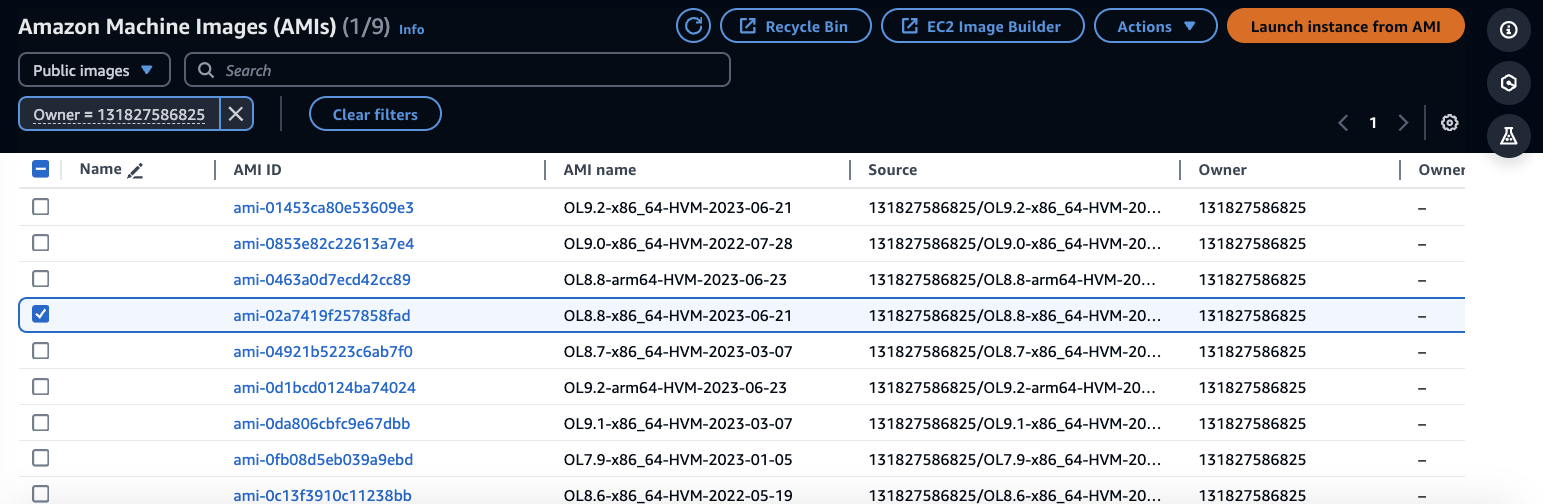
Task: Launch instance from AMI
Action: [x=1346, y=26]
